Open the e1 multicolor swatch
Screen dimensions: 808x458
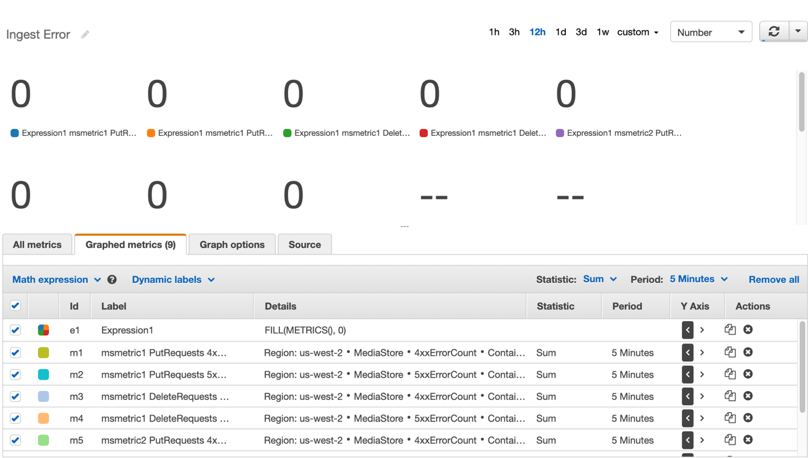pyautogui.click(x=43, y=330)
